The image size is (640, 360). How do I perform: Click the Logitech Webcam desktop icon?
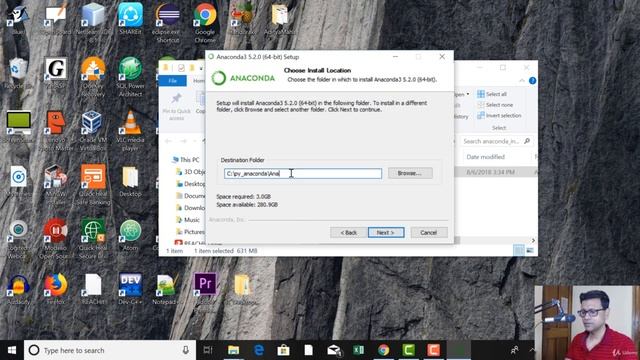[x=18, y=239]
